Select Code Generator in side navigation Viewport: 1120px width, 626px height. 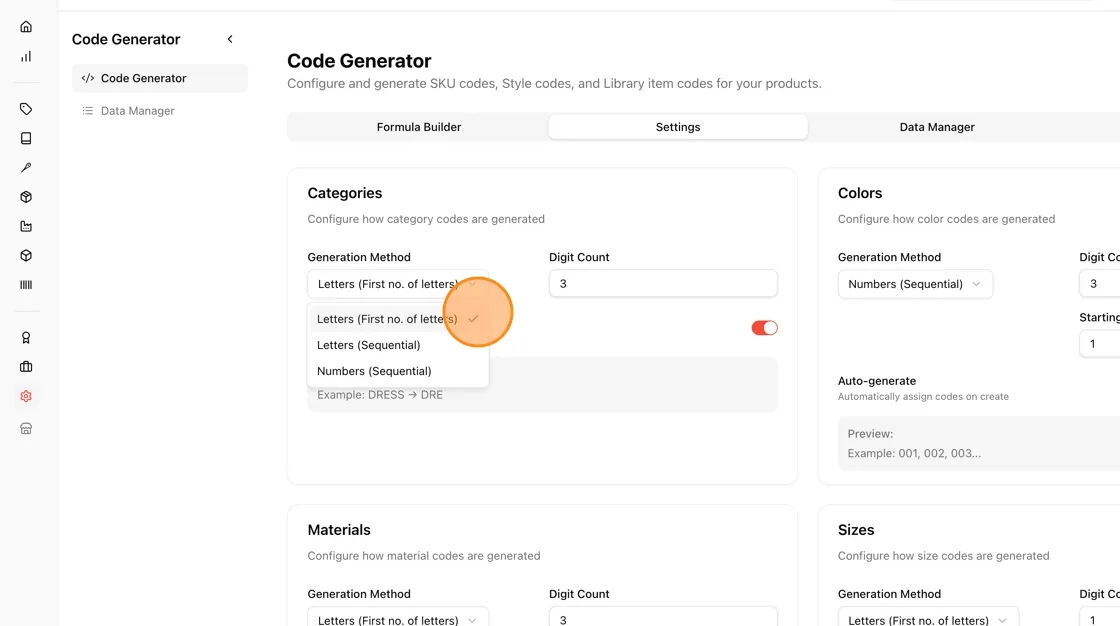tap(160, 79)
